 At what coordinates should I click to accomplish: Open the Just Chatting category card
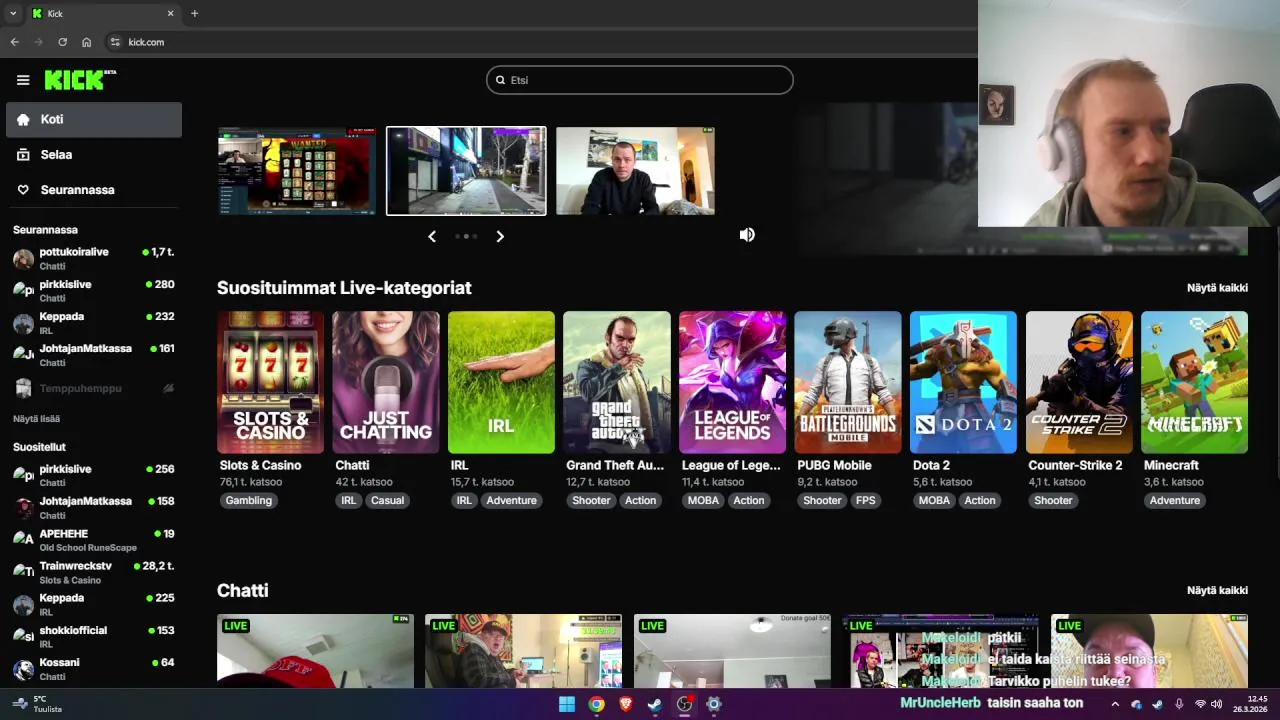tap(385, 382)
